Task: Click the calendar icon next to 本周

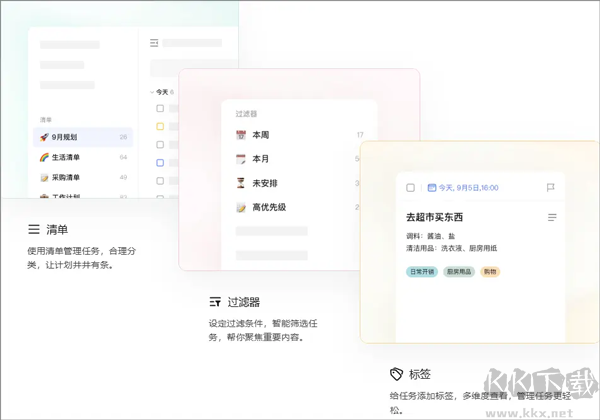Action: point(241,135)
